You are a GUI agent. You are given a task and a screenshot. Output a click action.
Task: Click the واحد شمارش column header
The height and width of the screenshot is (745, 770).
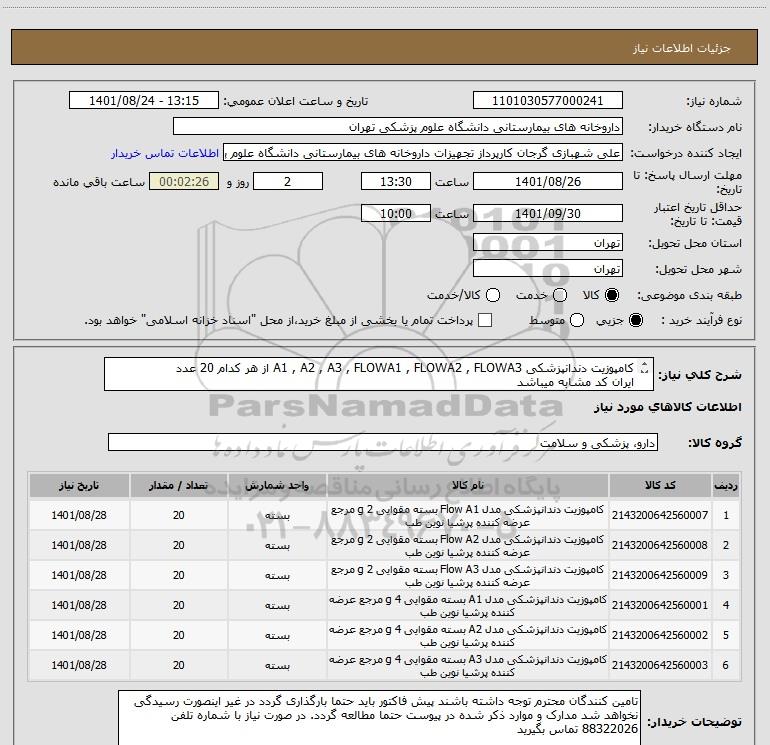277,485
